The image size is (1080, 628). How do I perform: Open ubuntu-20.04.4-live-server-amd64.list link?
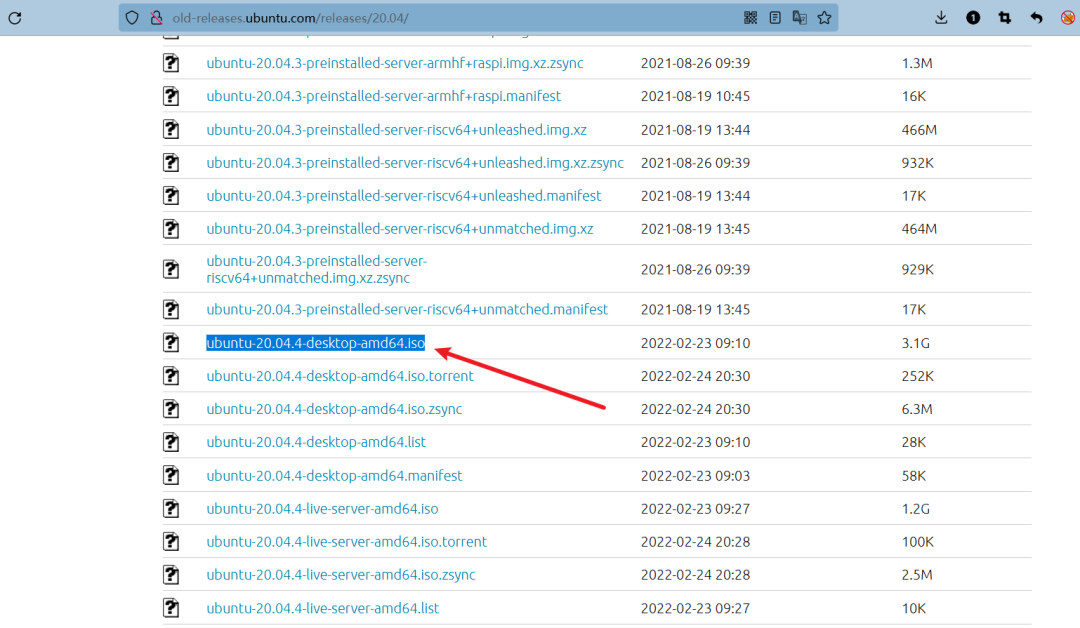point(322,607)
